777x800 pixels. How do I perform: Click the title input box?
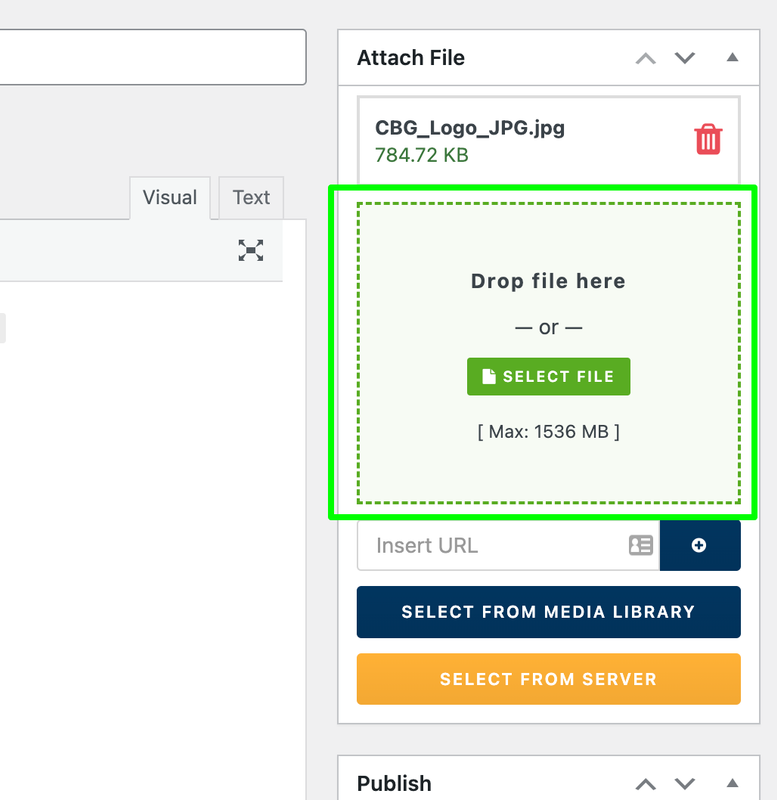click(x=153, y=57)
